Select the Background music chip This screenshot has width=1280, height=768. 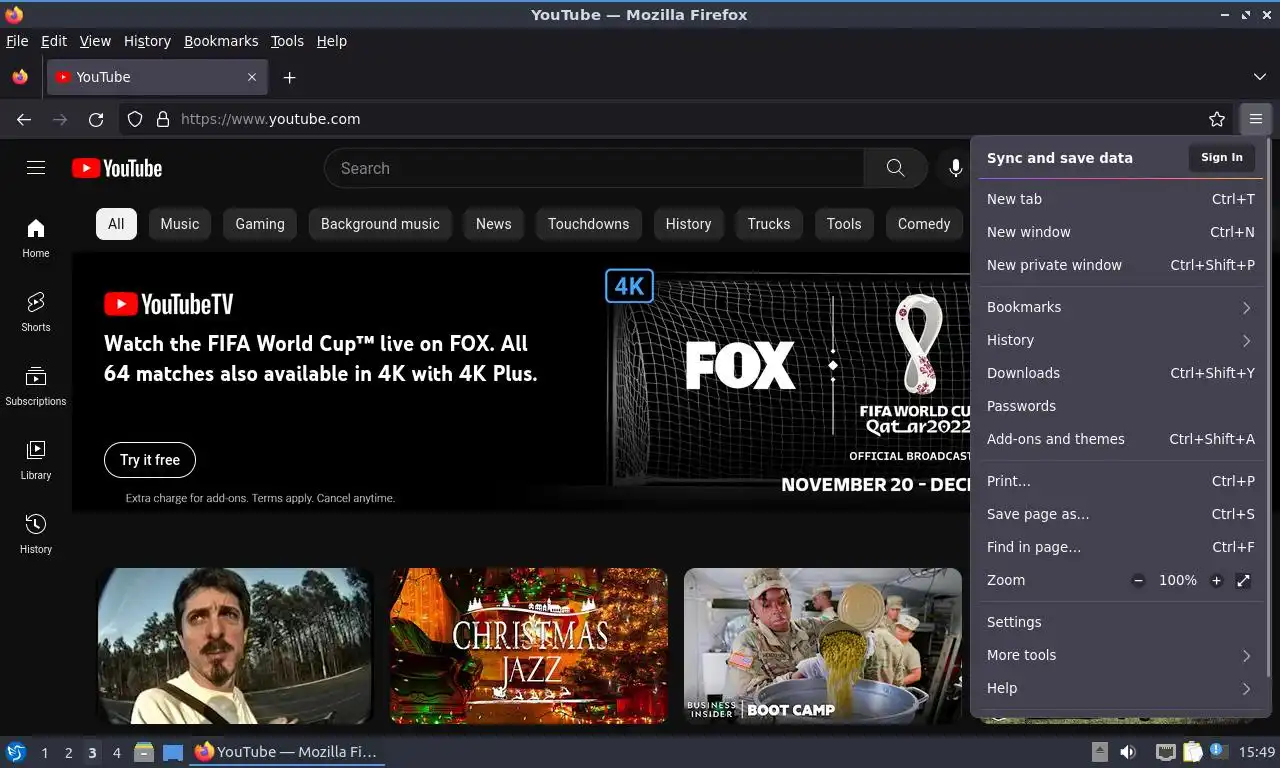[380, 224]
